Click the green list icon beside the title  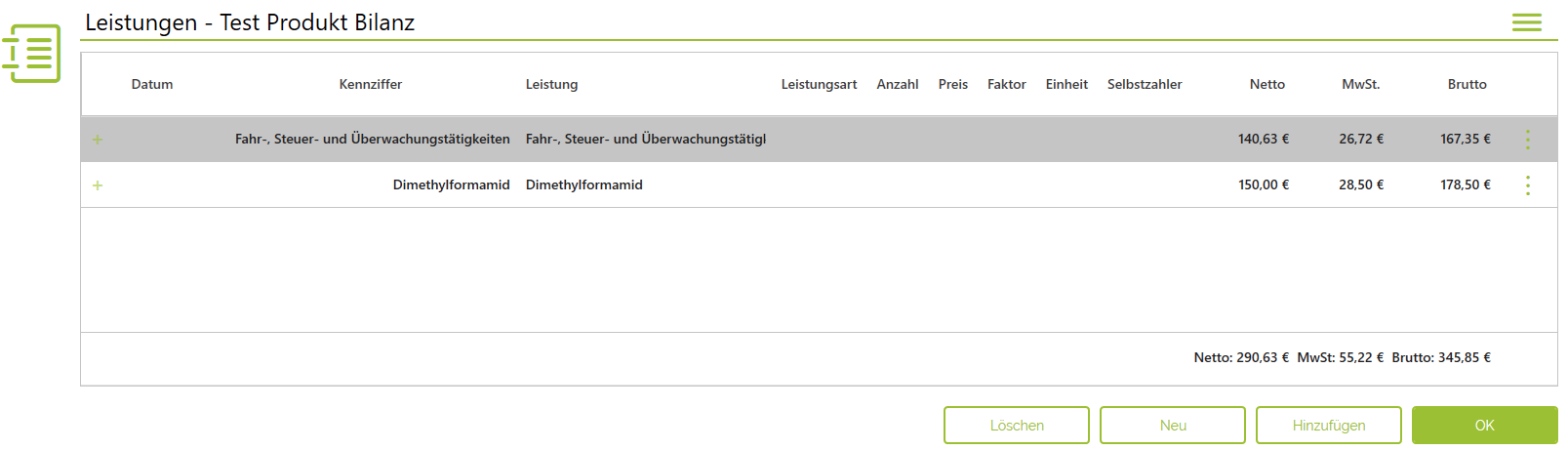[31, 54]
